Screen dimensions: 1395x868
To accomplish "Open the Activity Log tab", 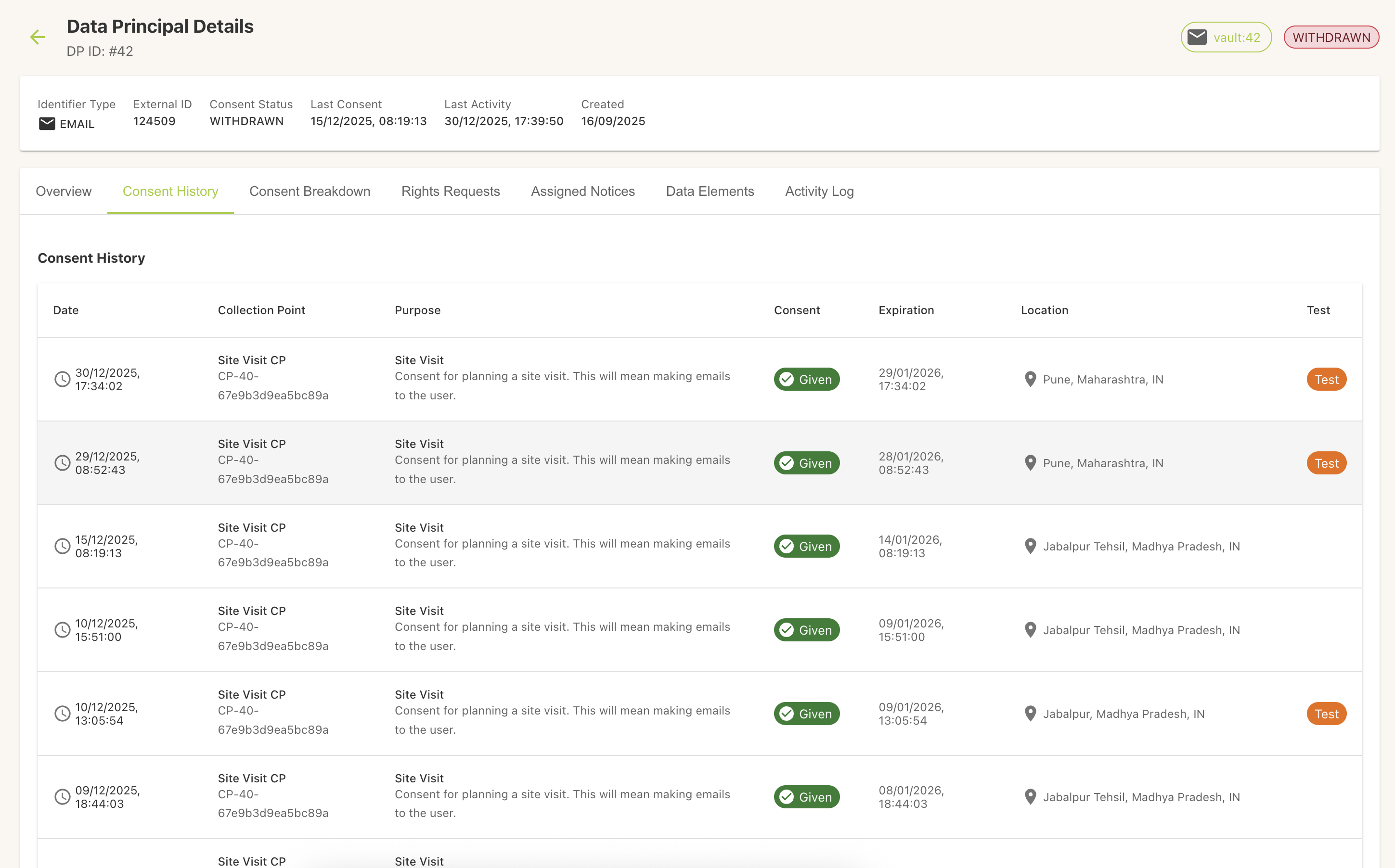I will (x=819, y=191).
